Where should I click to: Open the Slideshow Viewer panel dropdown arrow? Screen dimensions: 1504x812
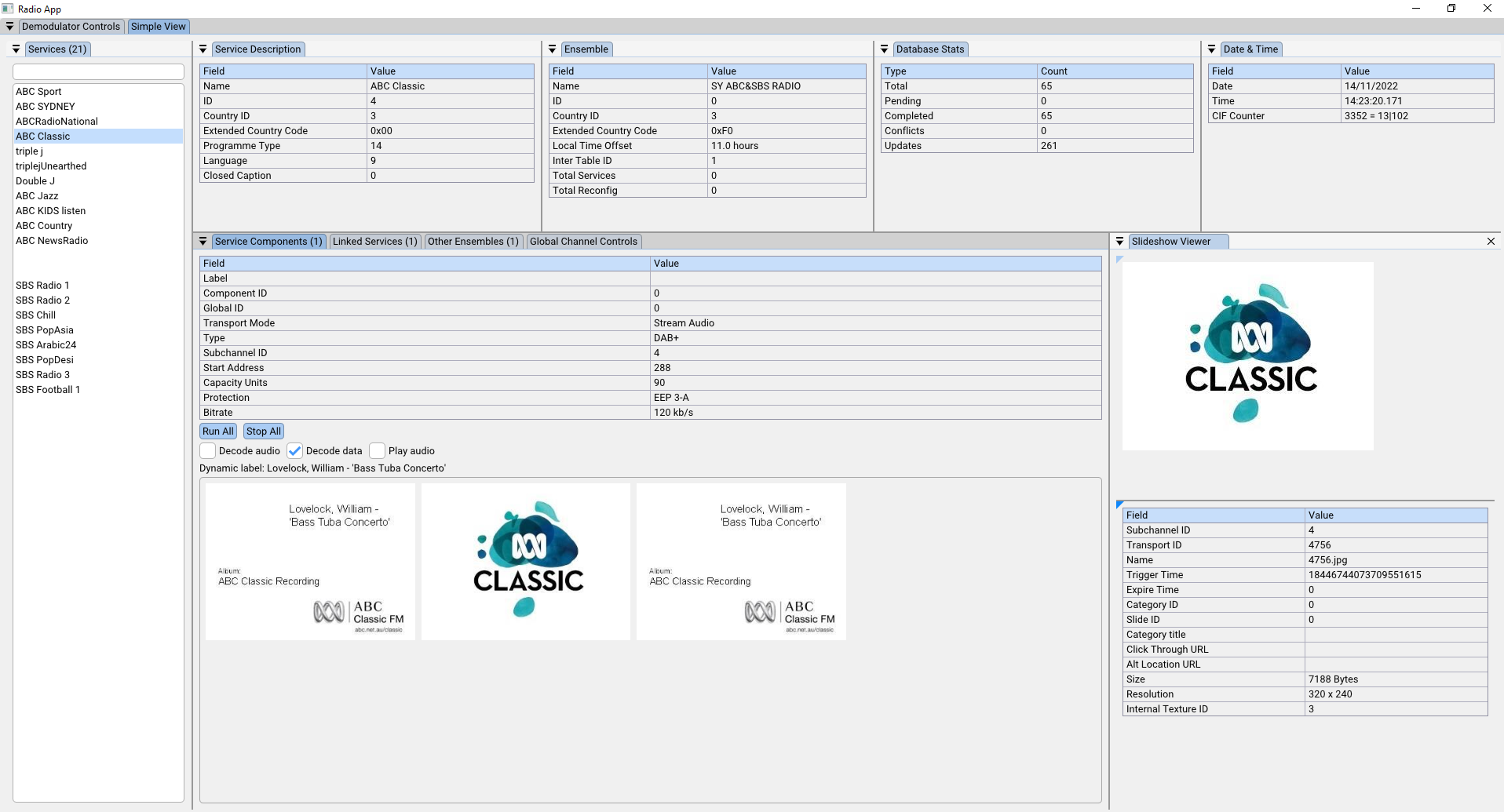(x=1120, y=242)
